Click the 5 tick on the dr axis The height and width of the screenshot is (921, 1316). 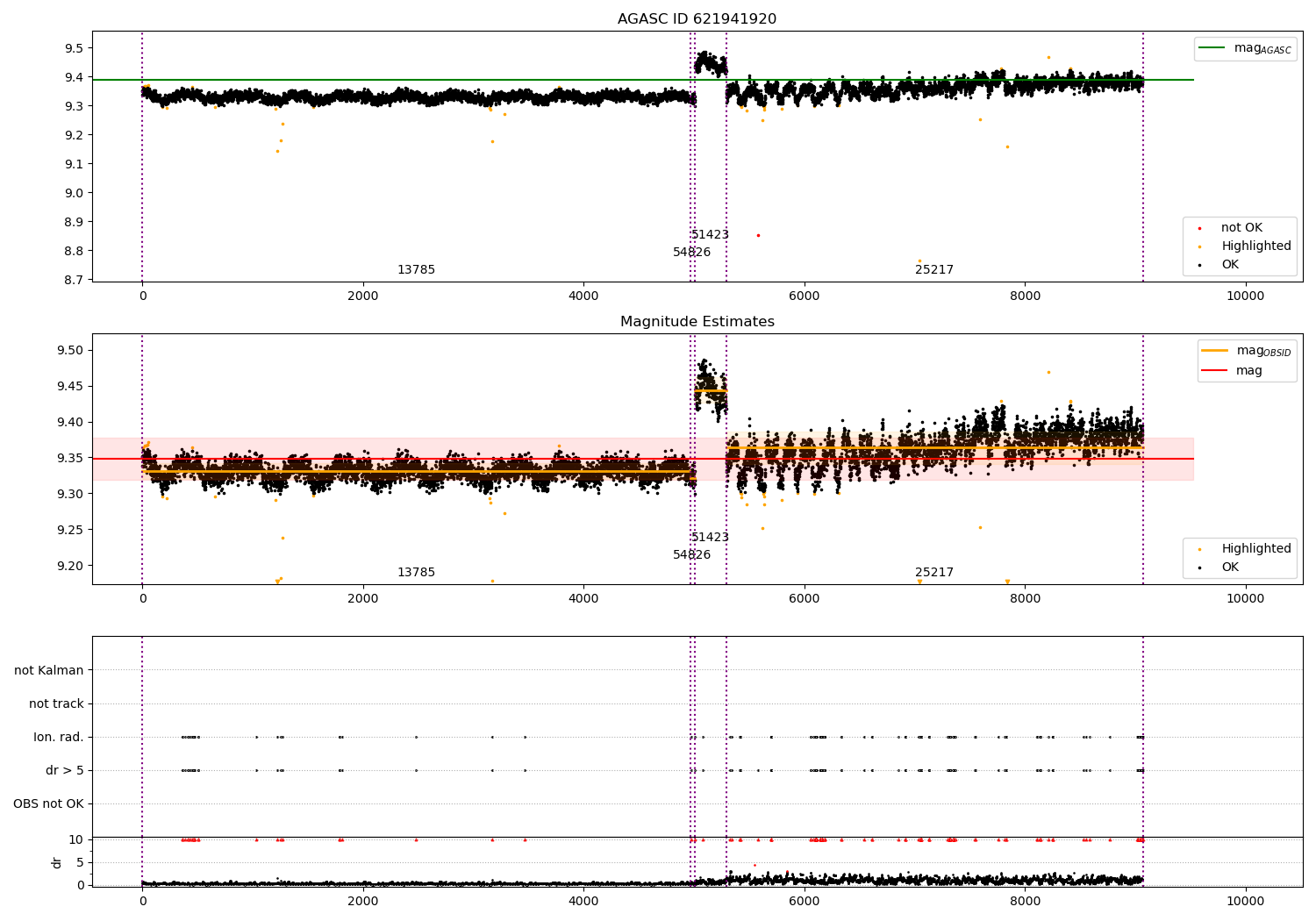pos(81,862)
